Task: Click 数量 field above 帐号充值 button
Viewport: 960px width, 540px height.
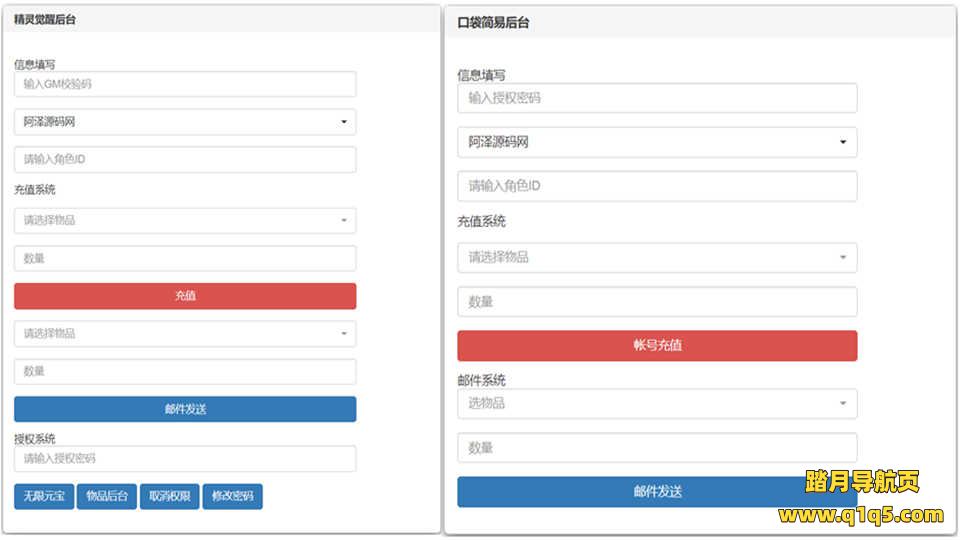Action: [x=657, y=301]
